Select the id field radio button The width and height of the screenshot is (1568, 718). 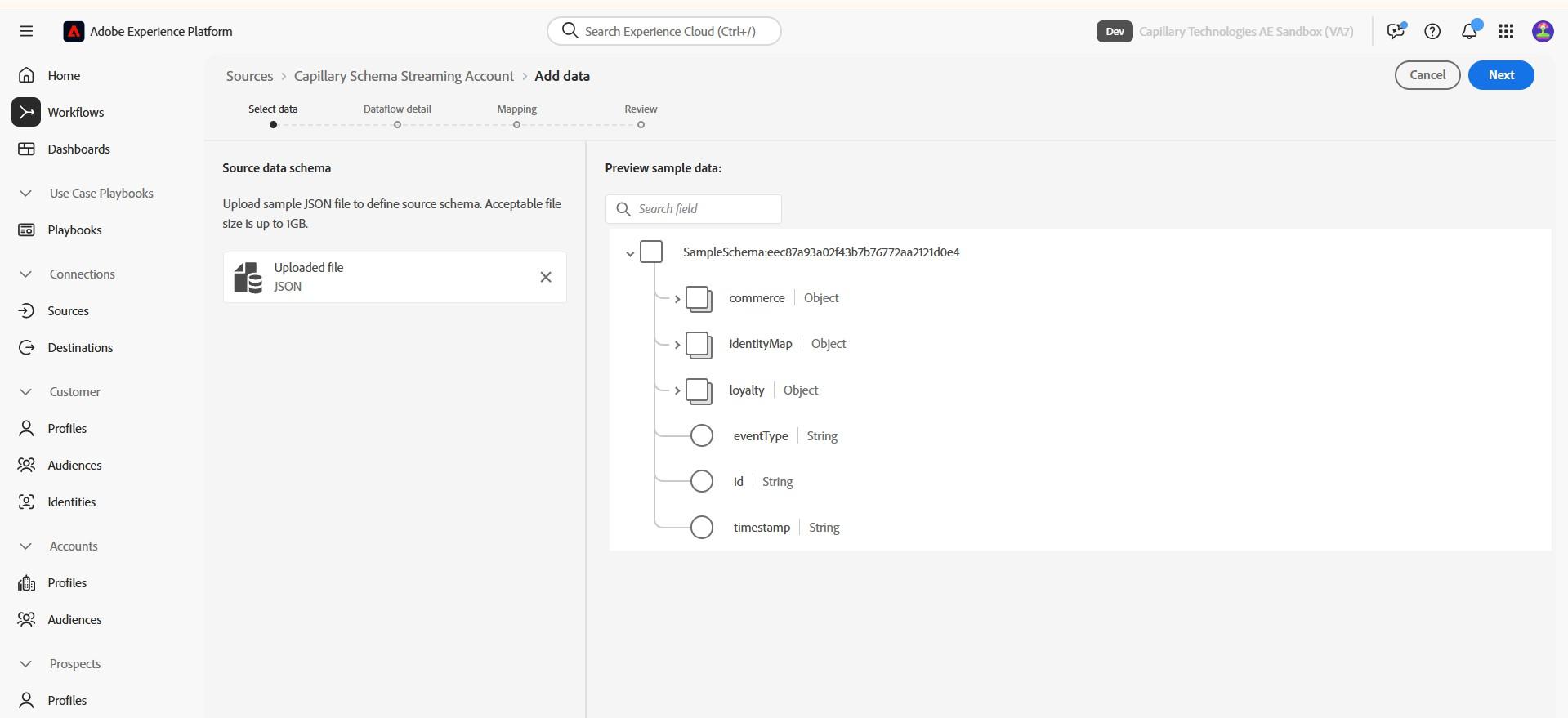[x=702, y=481]
